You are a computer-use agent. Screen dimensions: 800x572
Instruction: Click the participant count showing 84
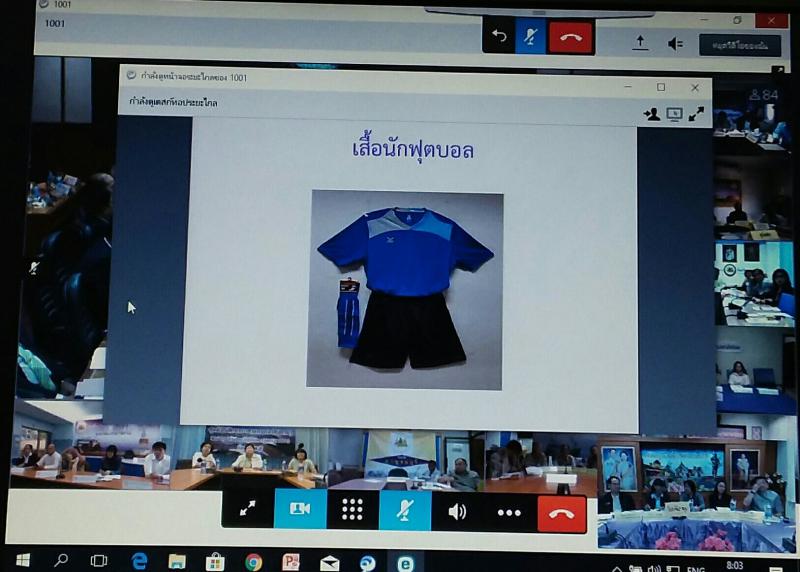coord(764,94)
